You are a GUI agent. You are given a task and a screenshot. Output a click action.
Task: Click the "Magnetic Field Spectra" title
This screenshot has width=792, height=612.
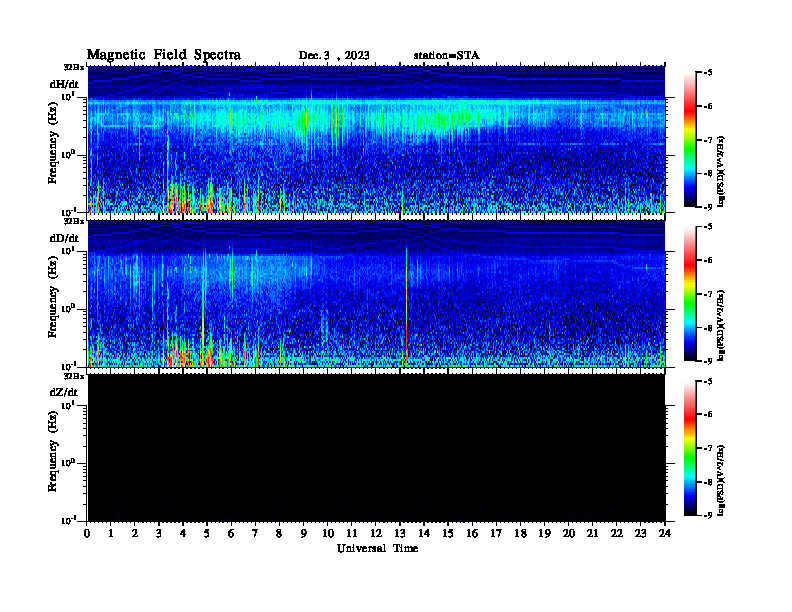click(x=164, y=55)
